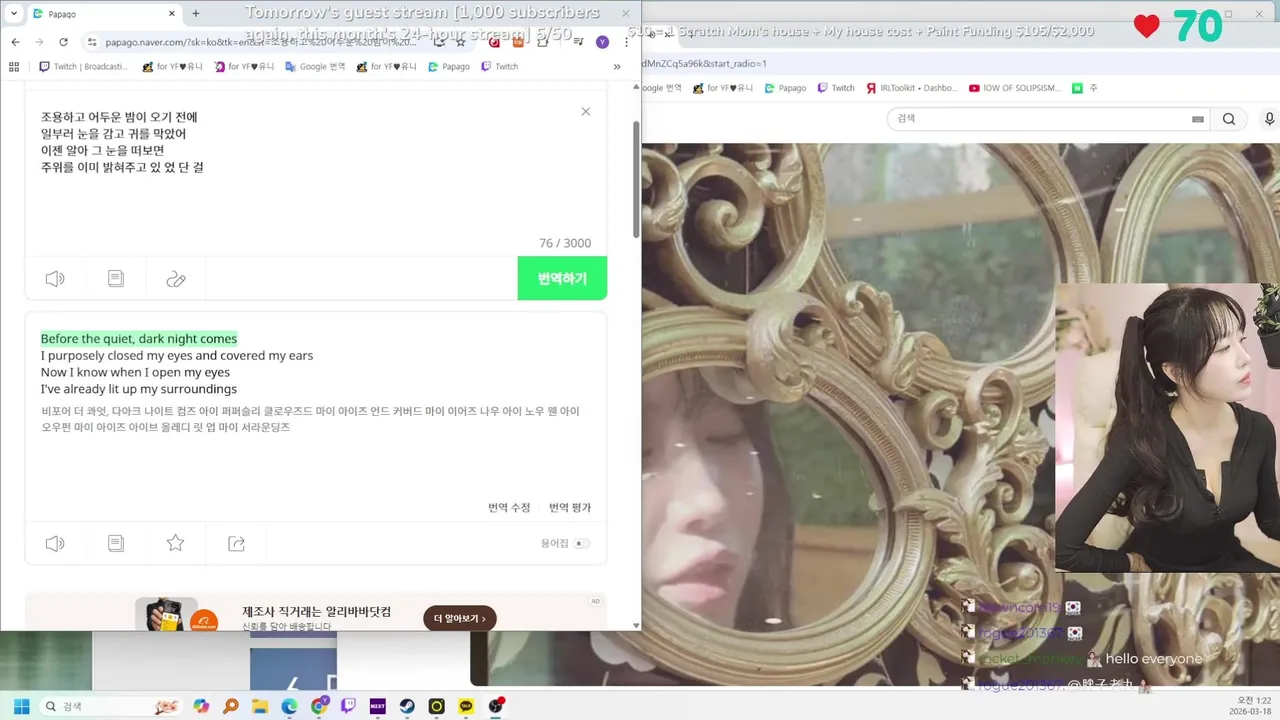
Task: Click the YouTube search magnifier button
Action: (x=1229, y=119)
